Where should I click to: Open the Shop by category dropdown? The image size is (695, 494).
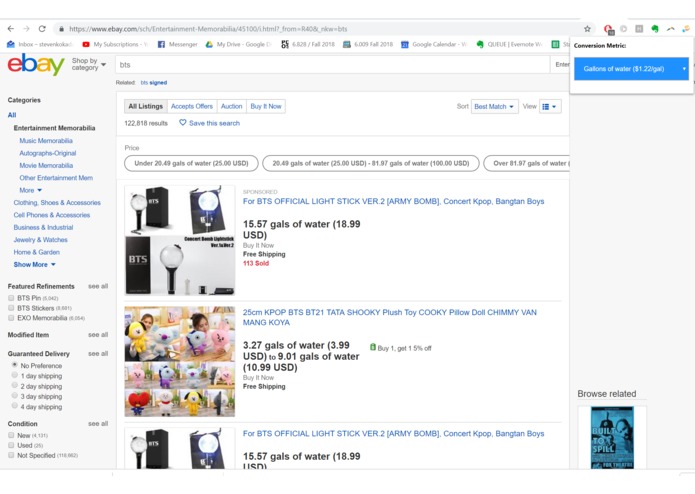(x=89, y=64)
